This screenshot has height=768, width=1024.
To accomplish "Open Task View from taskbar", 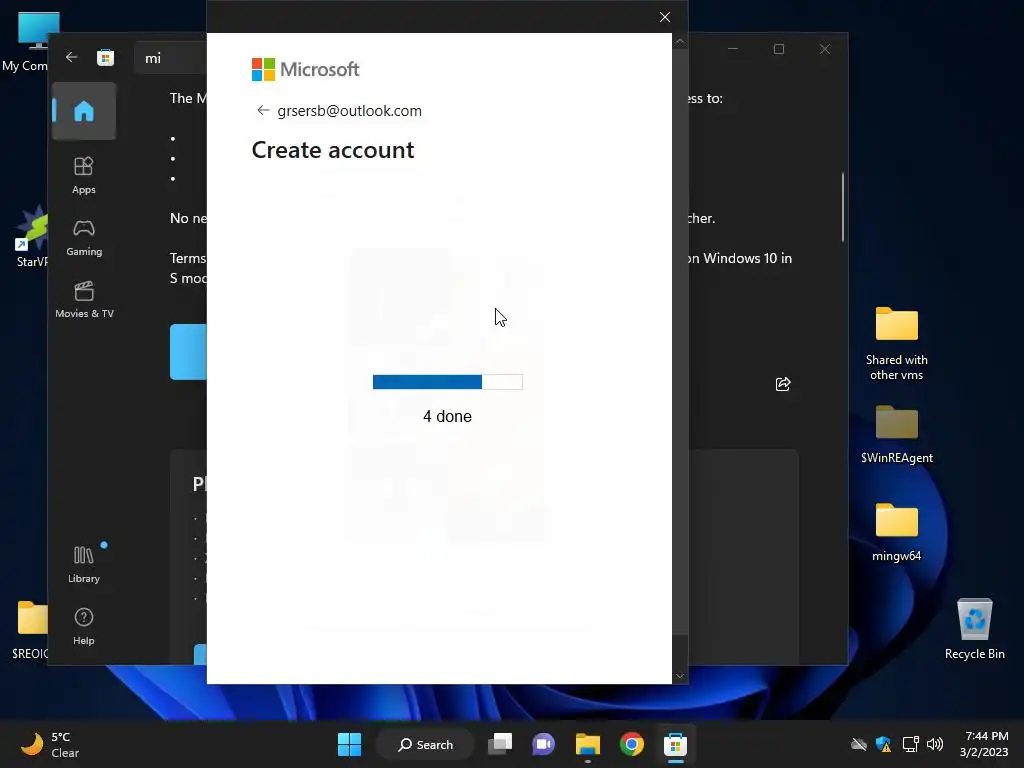I will [500, 744].
